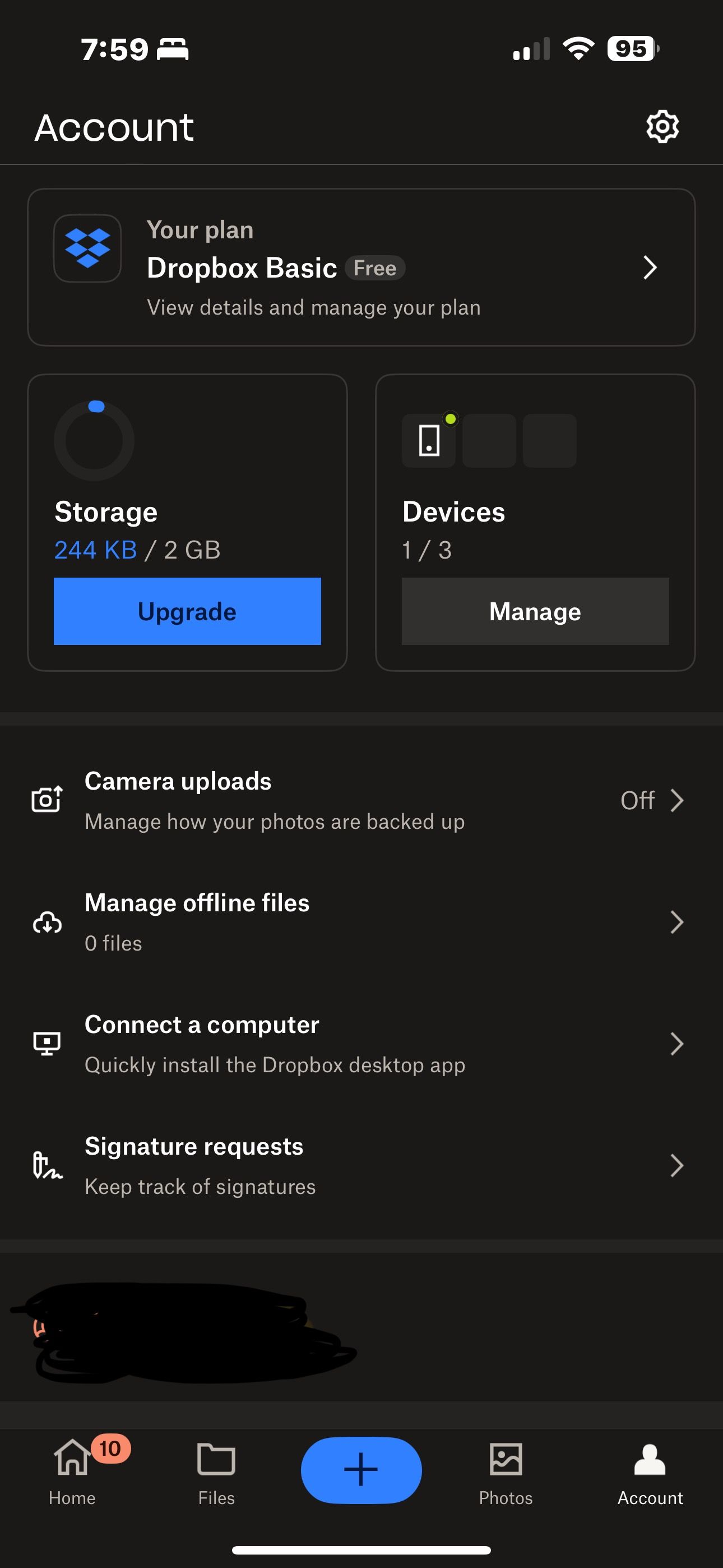
Task: Tap the Dropbox logo icon
Action: click(x=87, y=248)
